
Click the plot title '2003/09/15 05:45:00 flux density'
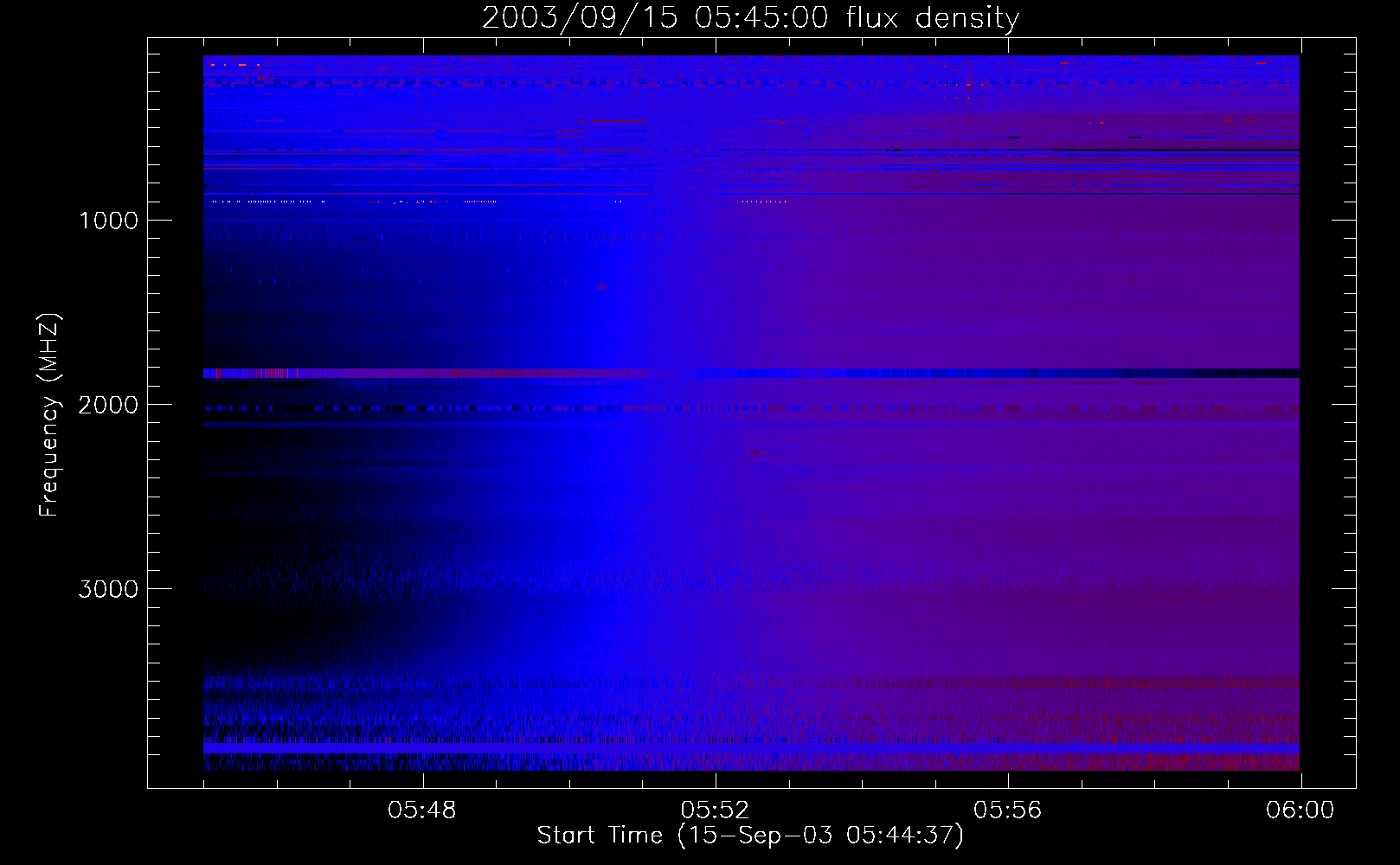point(750,17)
